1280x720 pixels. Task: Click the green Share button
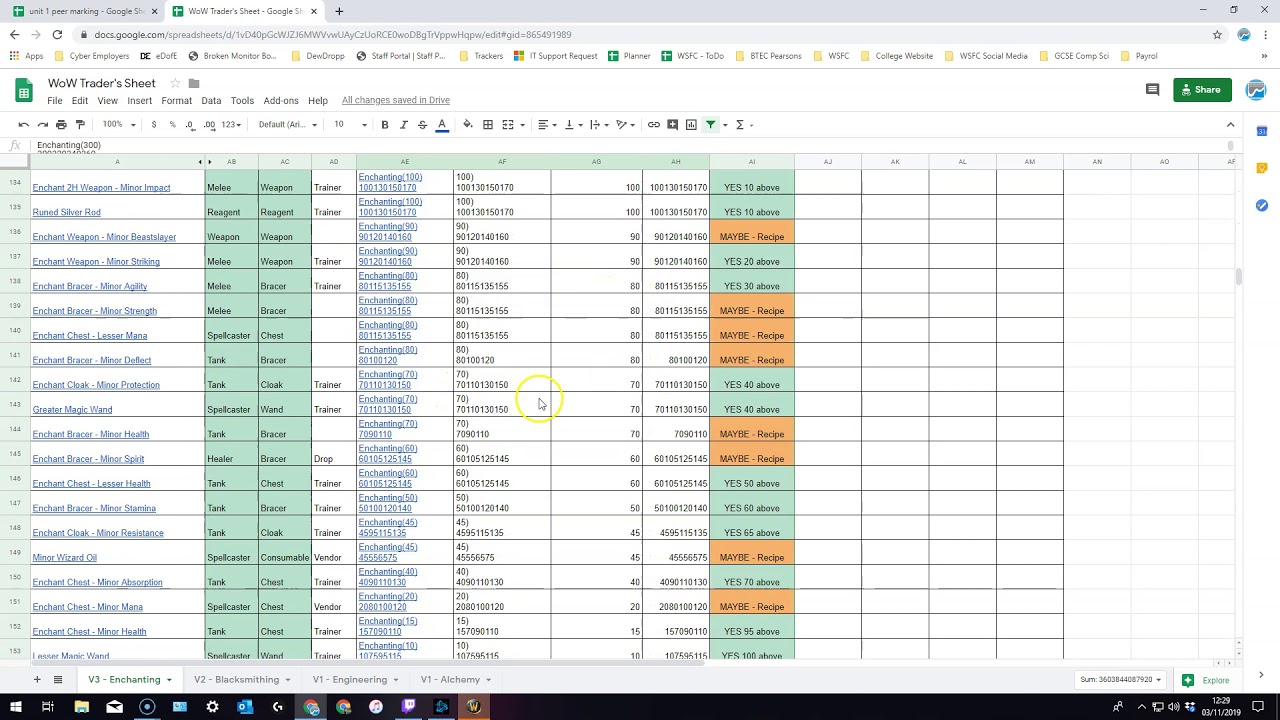[1202, 90]
